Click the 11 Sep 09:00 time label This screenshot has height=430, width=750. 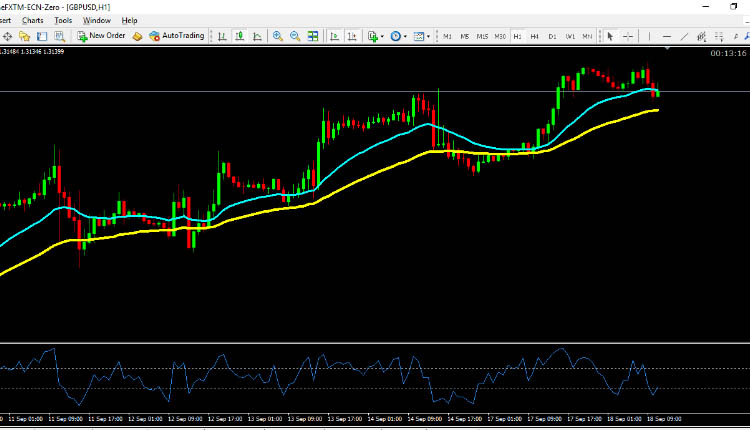(66, 419)
